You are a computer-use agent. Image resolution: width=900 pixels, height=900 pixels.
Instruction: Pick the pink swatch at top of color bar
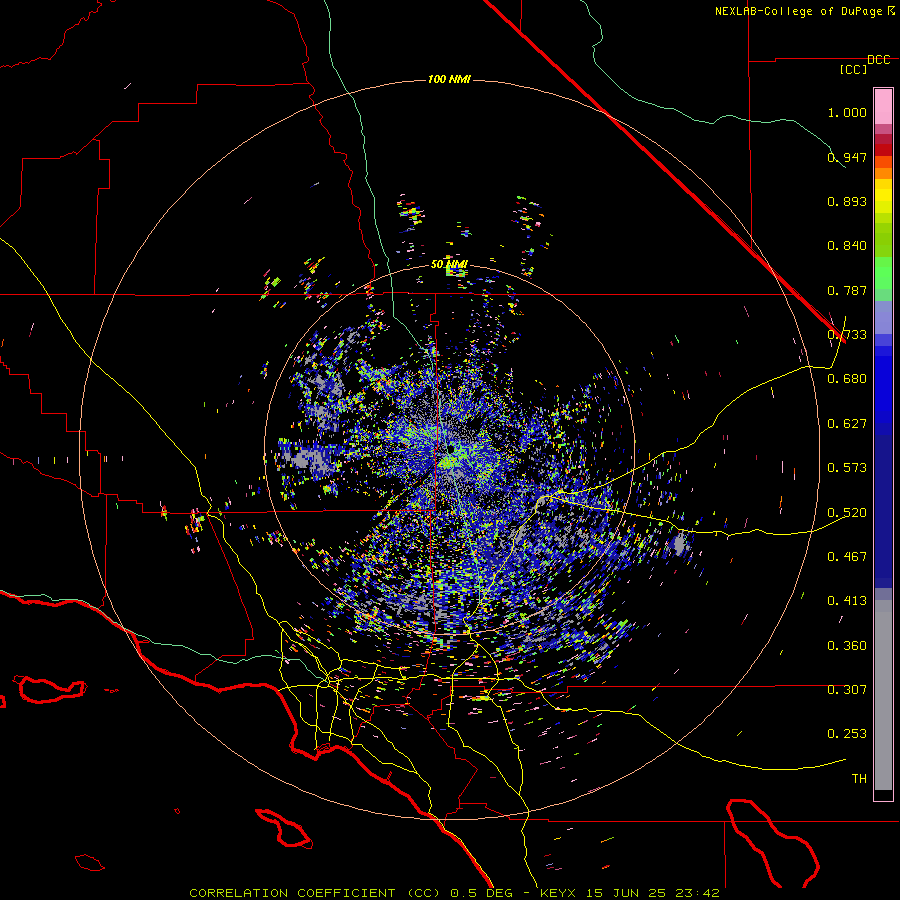tap(883, 107)
